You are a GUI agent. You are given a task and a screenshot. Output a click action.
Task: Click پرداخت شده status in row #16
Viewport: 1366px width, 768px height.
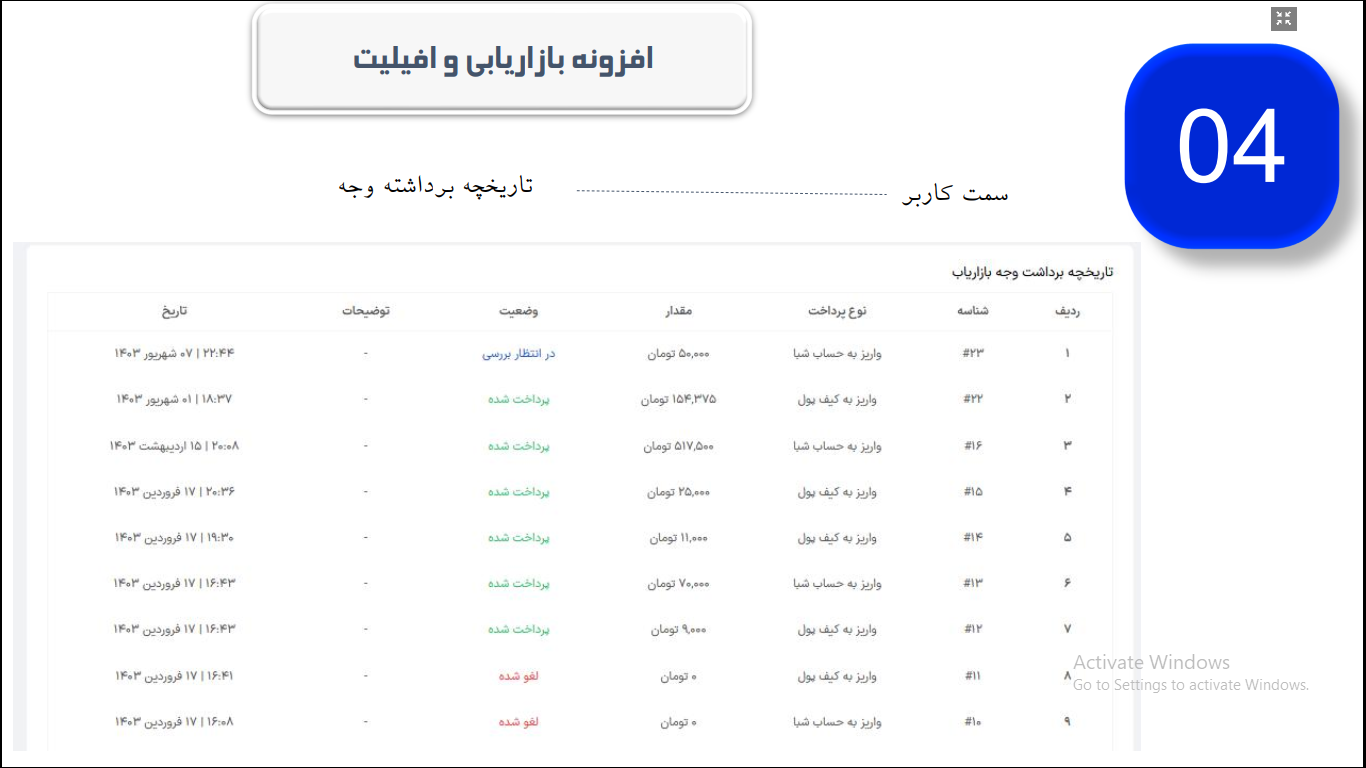click(x=519, y=446)
